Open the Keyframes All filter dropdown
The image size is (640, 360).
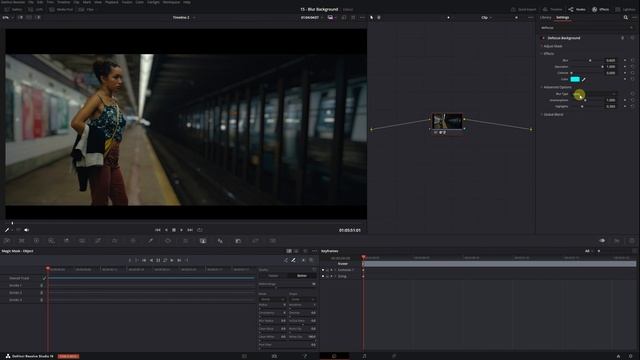point(589,251)
